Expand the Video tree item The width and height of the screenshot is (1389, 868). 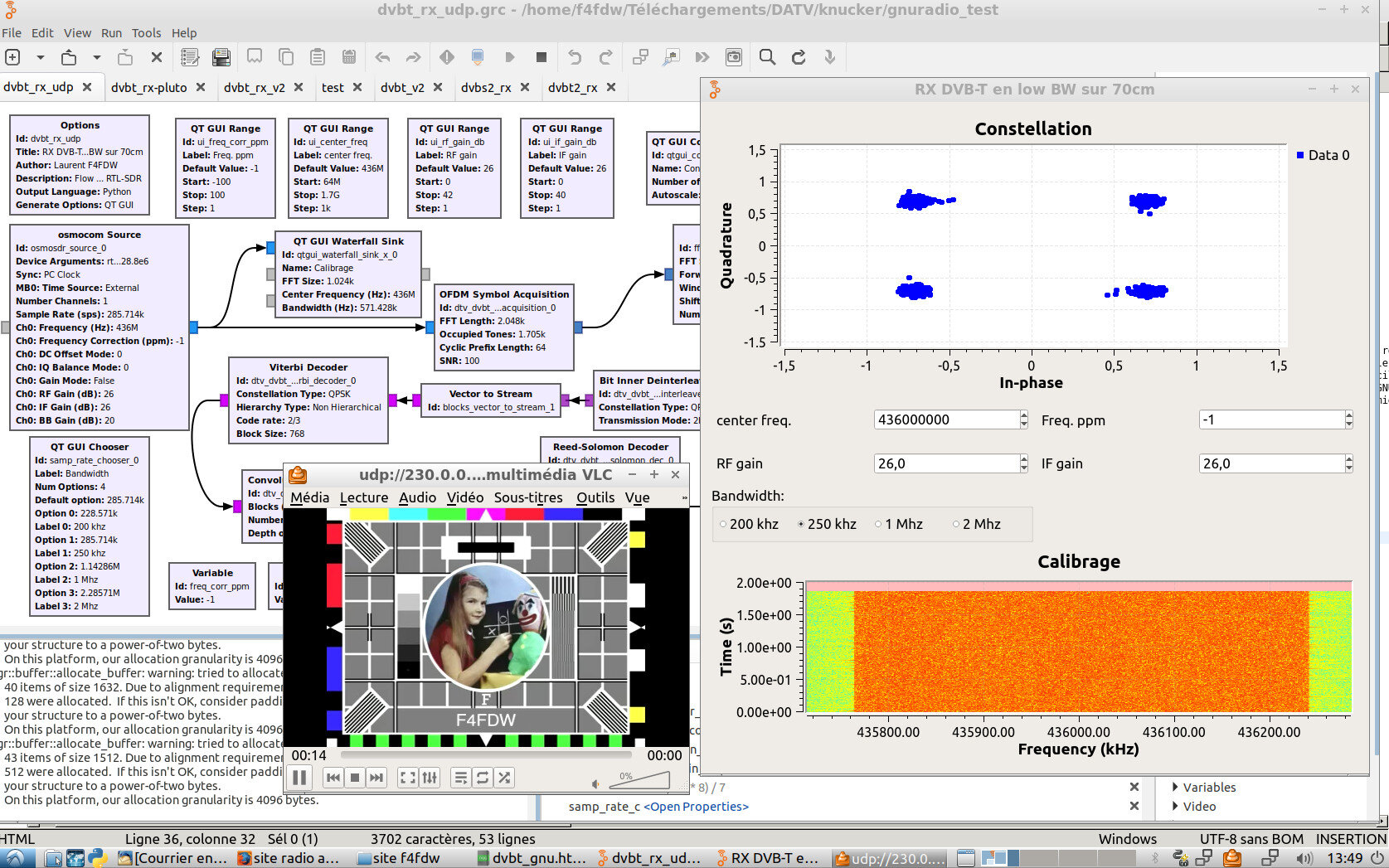[x=1175, y=806]
